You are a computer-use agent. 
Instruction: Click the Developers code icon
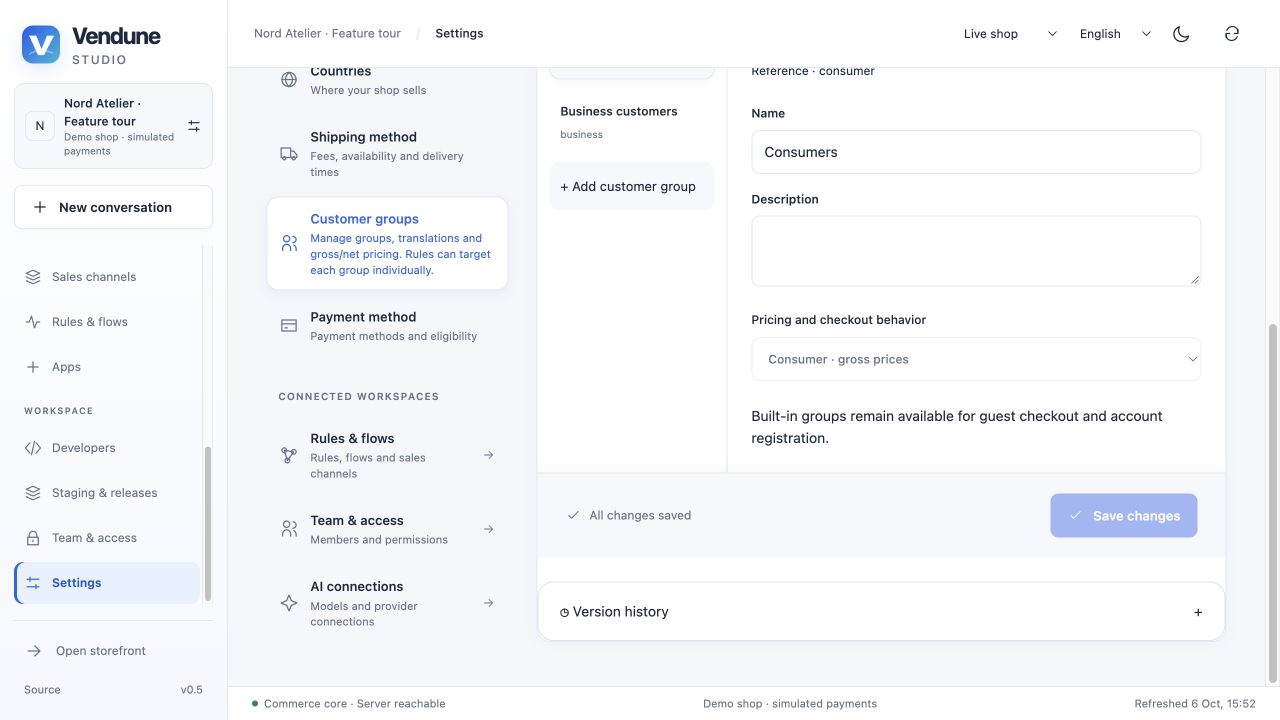coord(33,448)
